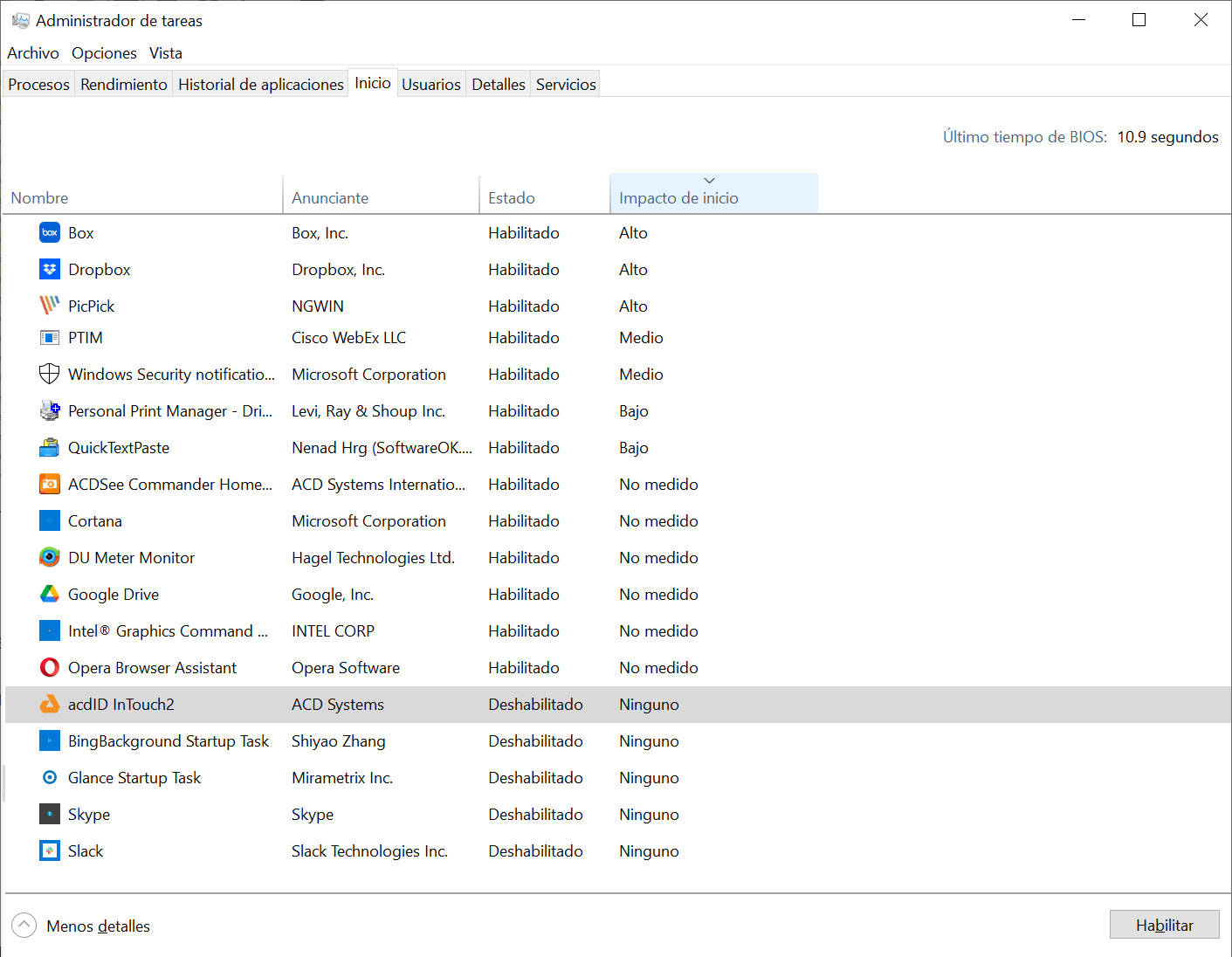Click the Windows Security shield icon
This screenshot has height=957, width=1232.
(50, 374)
